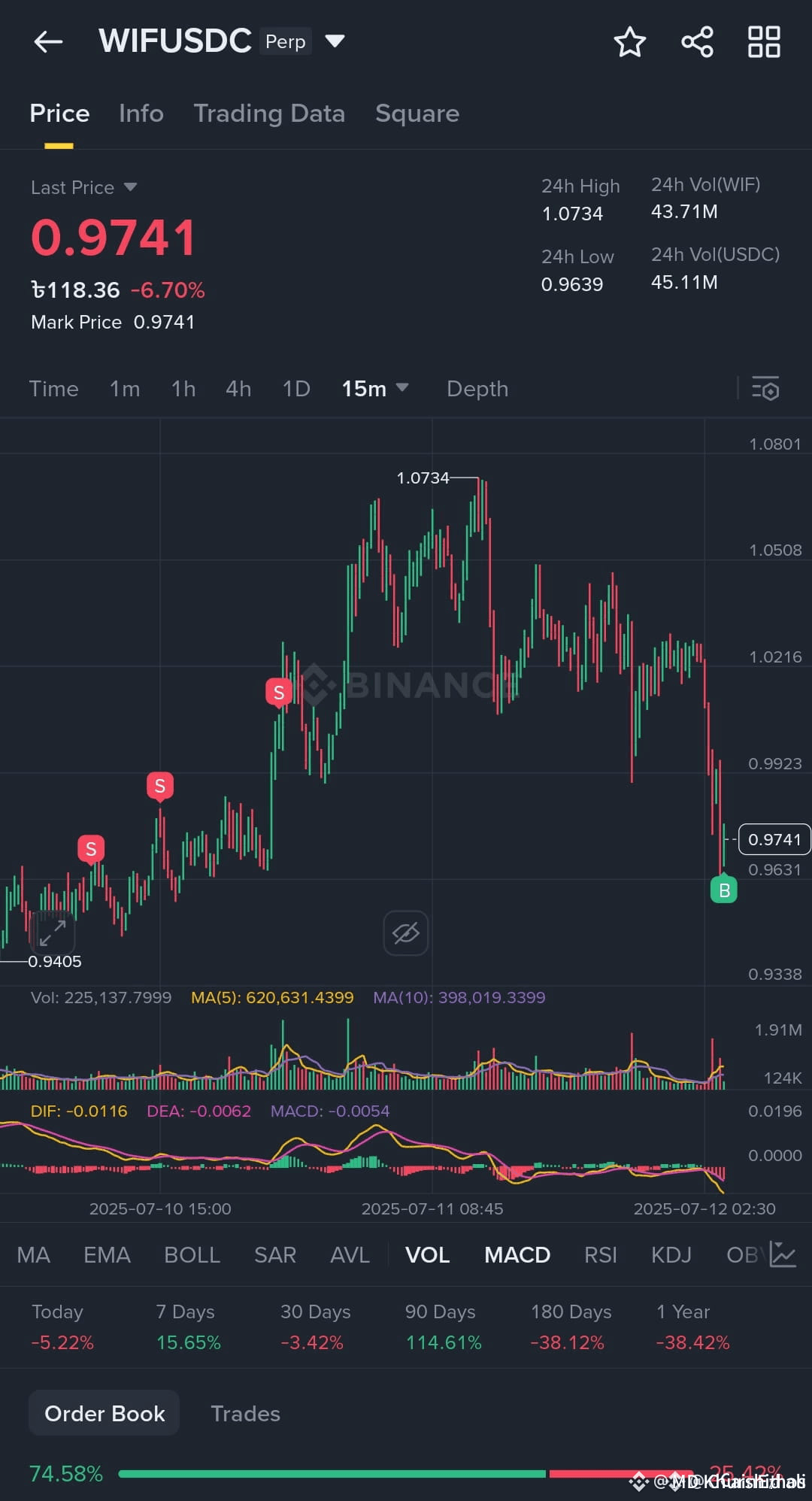
Task: Tap the S marker near 1.0216
Action: click(x=279, y=692)
